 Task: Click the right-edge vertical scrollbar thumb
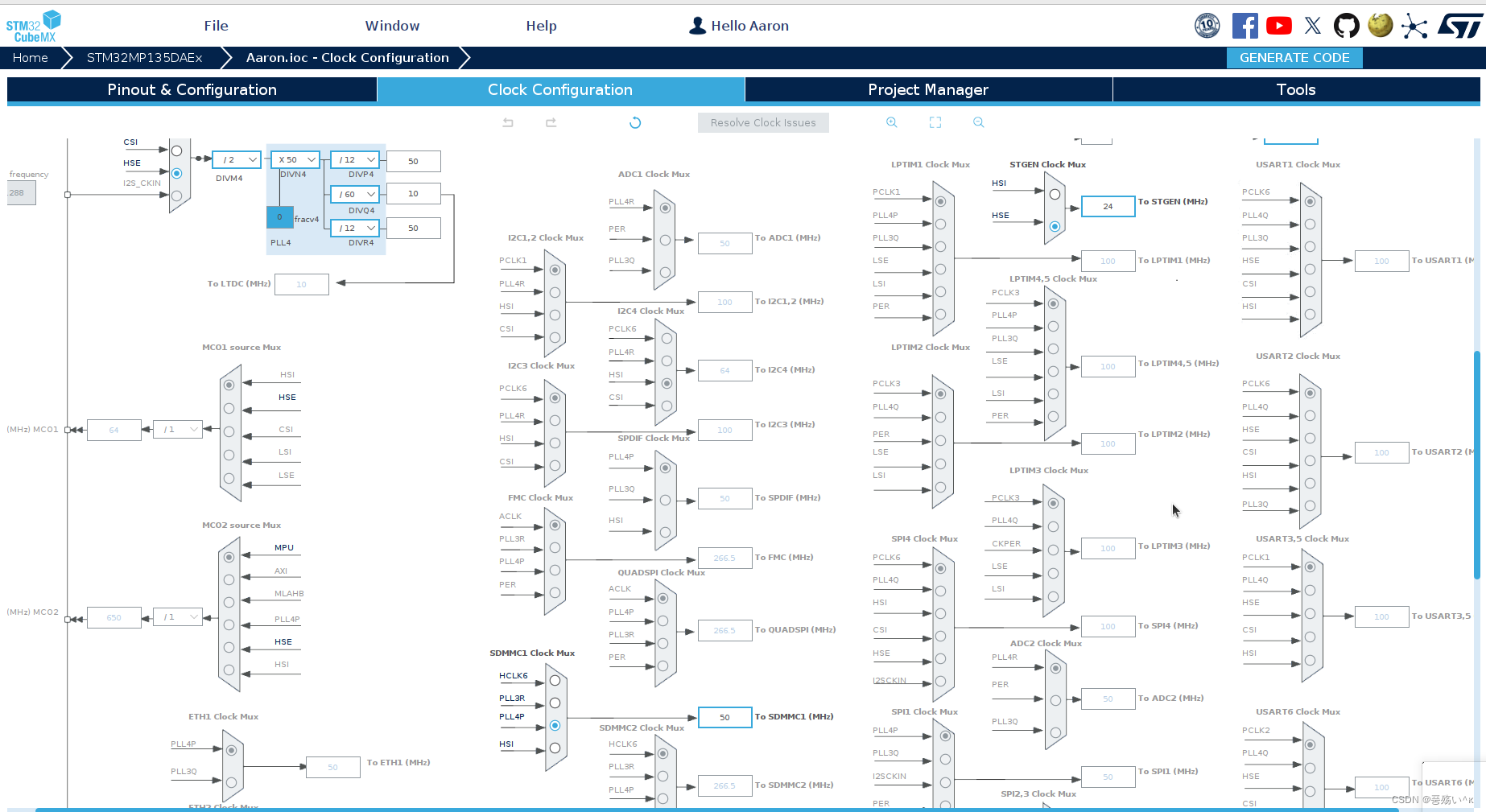pyautogui.click(x=1476, y=464)
